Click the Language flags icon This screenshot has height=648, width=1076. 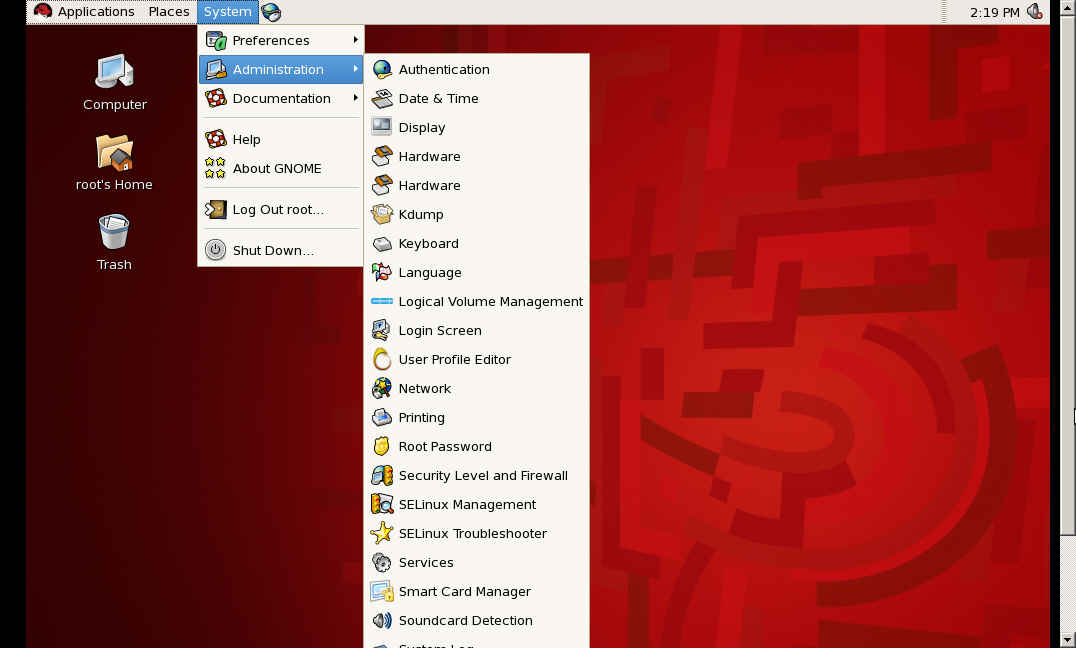(x=382, y=273)
